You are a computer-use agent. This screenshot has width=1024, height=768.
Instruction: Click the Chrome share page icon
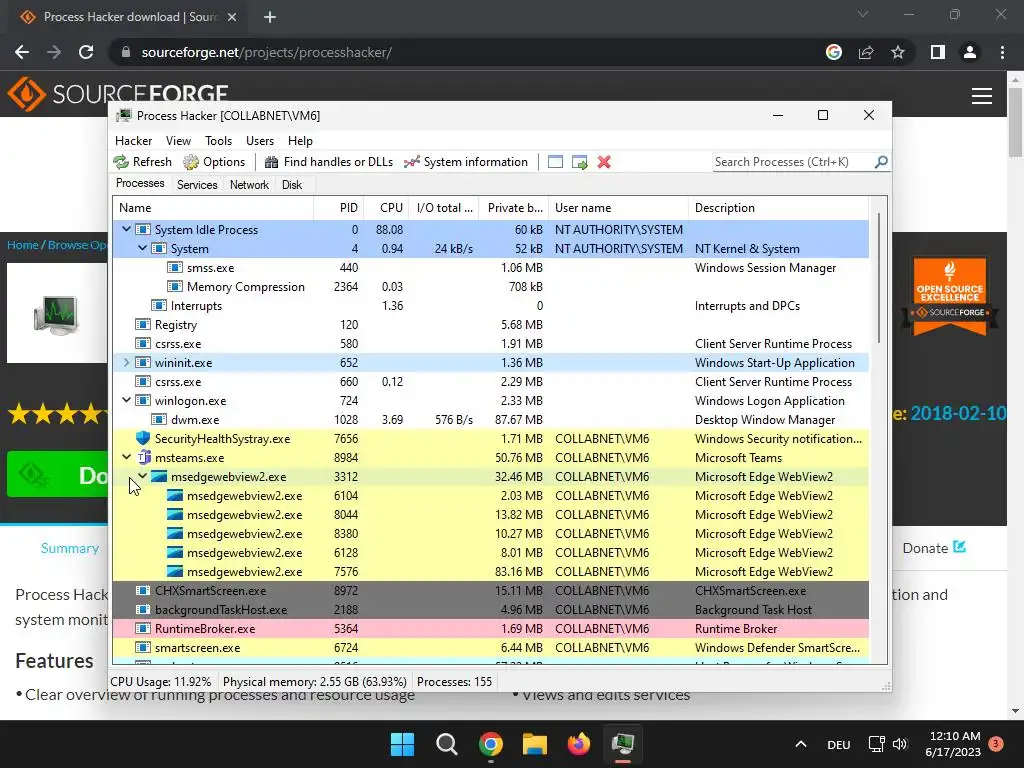pyautogui.click(x=866, y=52)
